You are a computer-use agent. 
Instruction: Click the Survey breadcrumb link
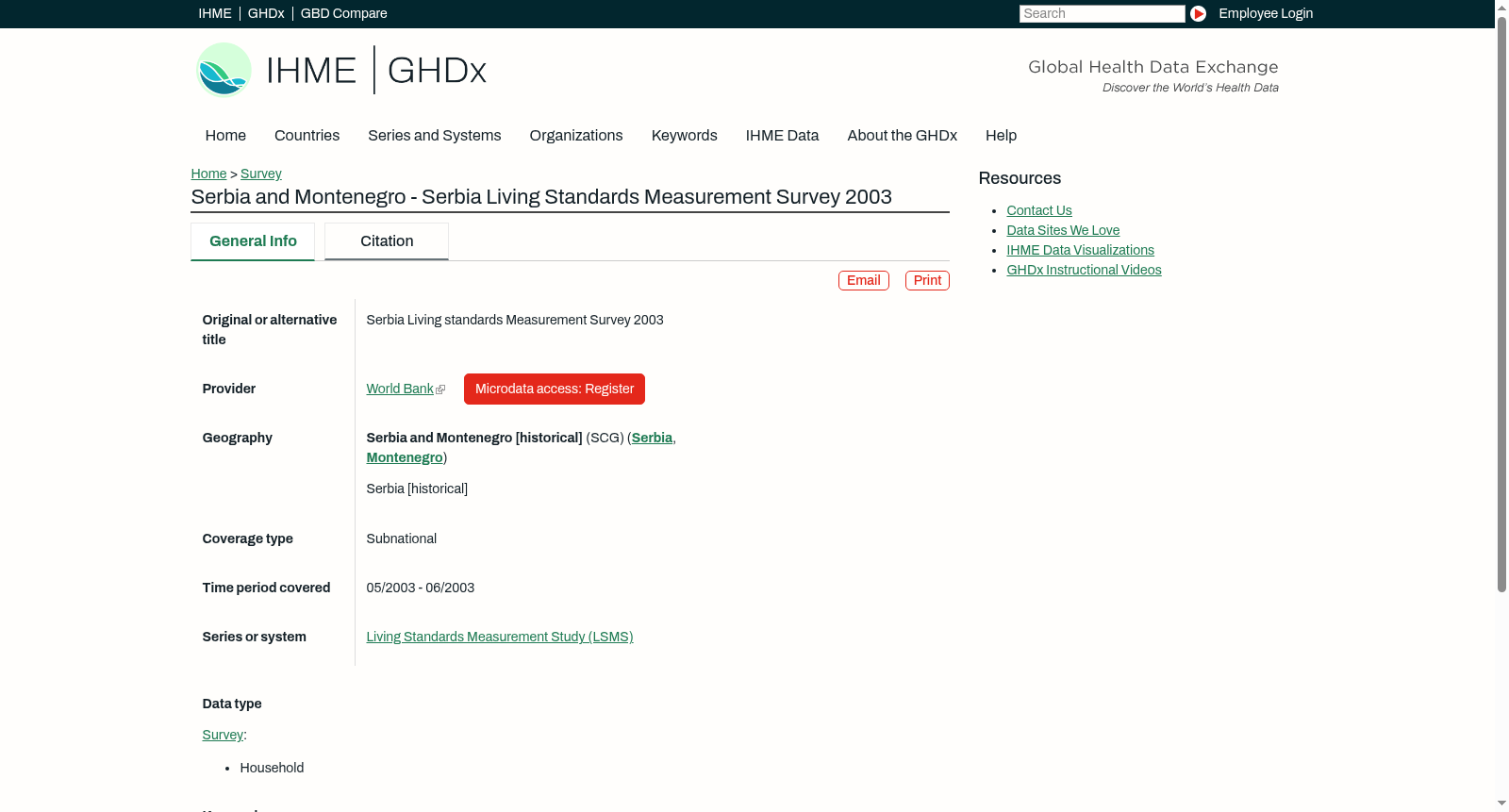pos(261,174)
